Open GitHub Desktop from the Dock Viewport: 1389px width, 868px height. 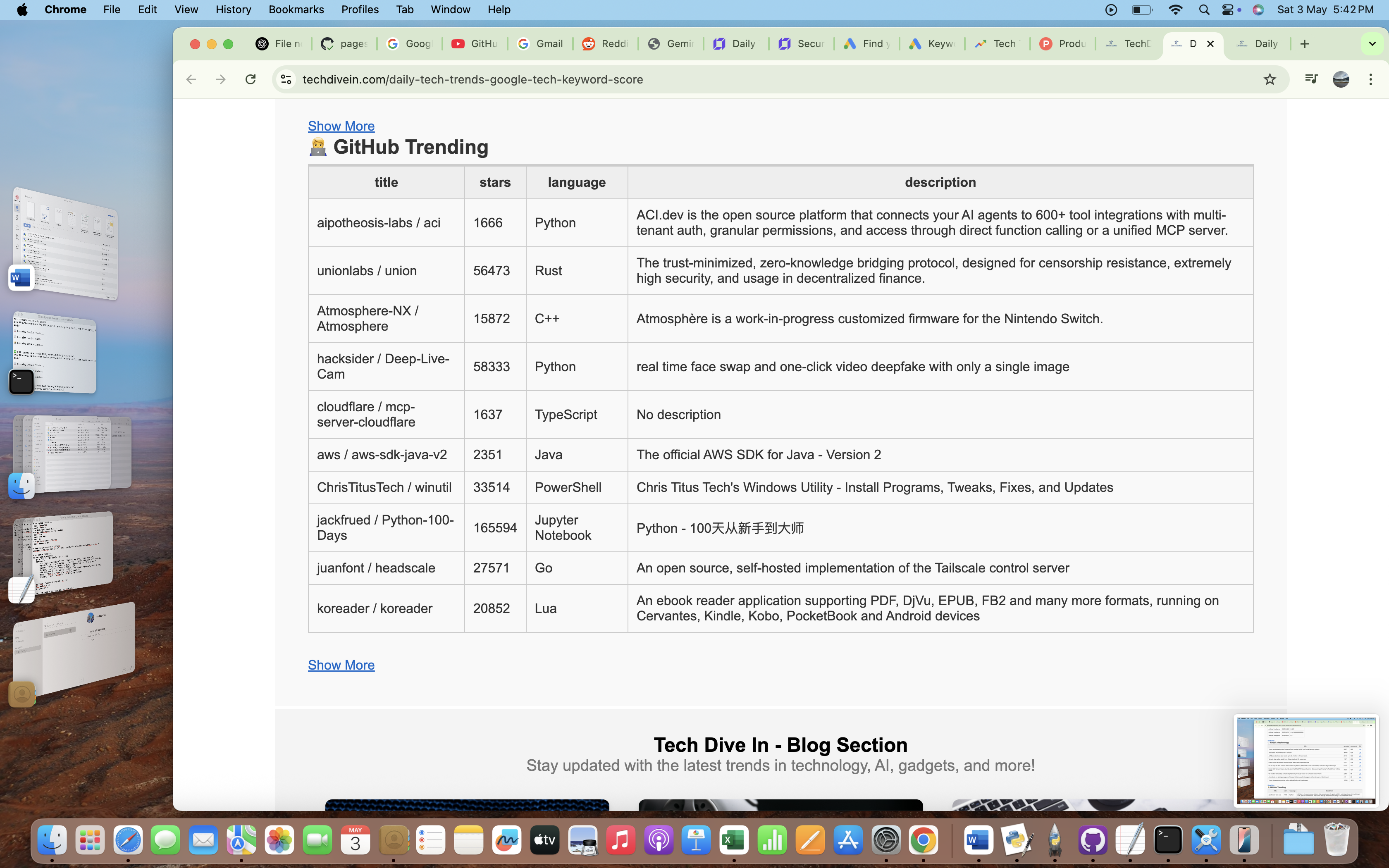pos(1092,840)
